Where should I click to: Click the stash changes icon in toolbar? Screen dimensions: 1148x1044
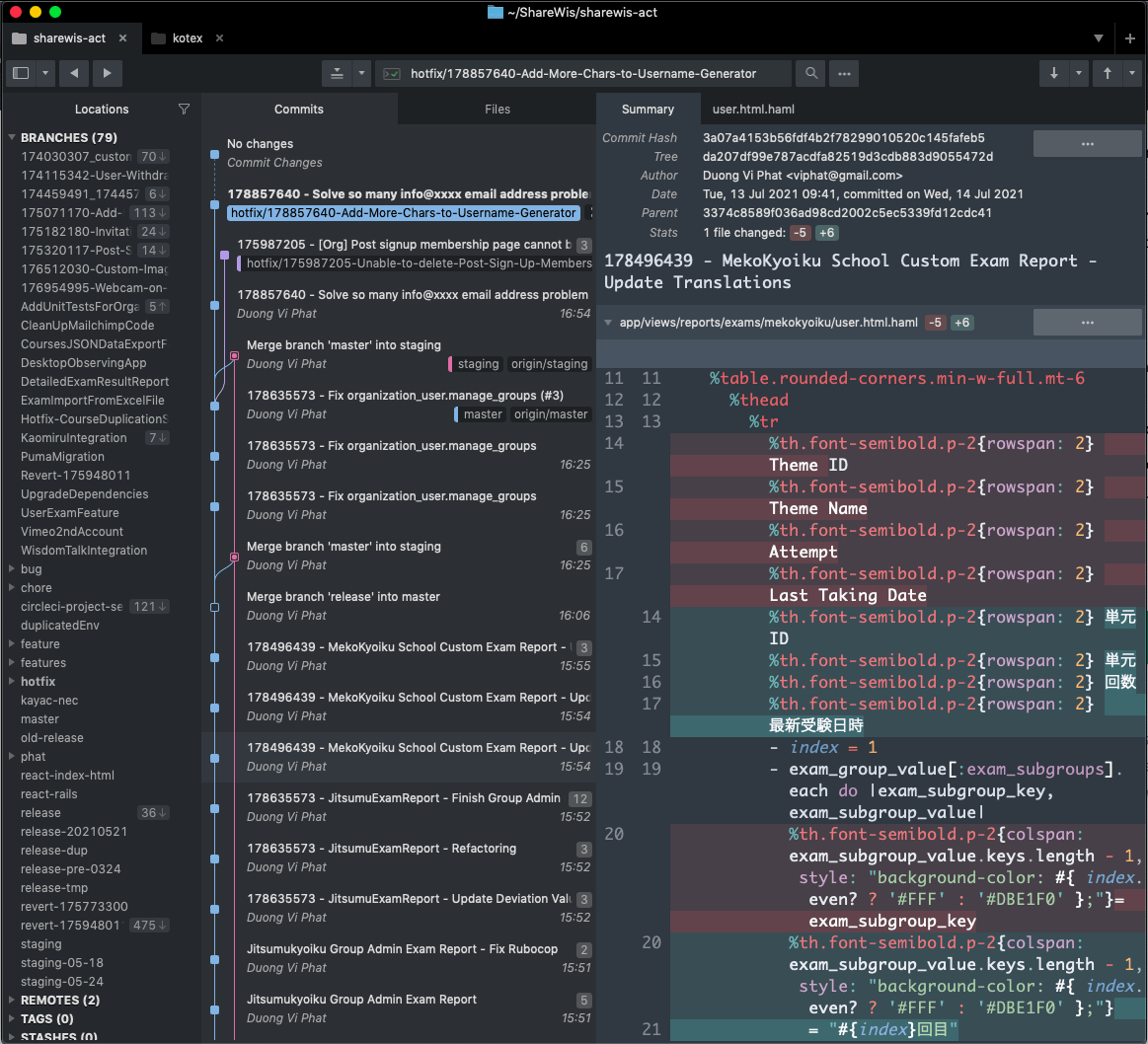coord(337,73)
